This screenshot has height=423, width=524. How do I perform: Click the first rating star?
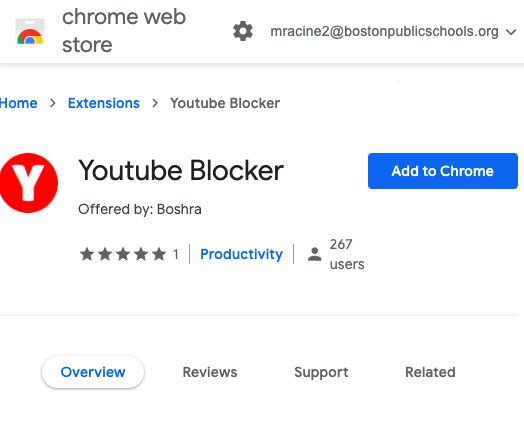click(x=87, y=254)
